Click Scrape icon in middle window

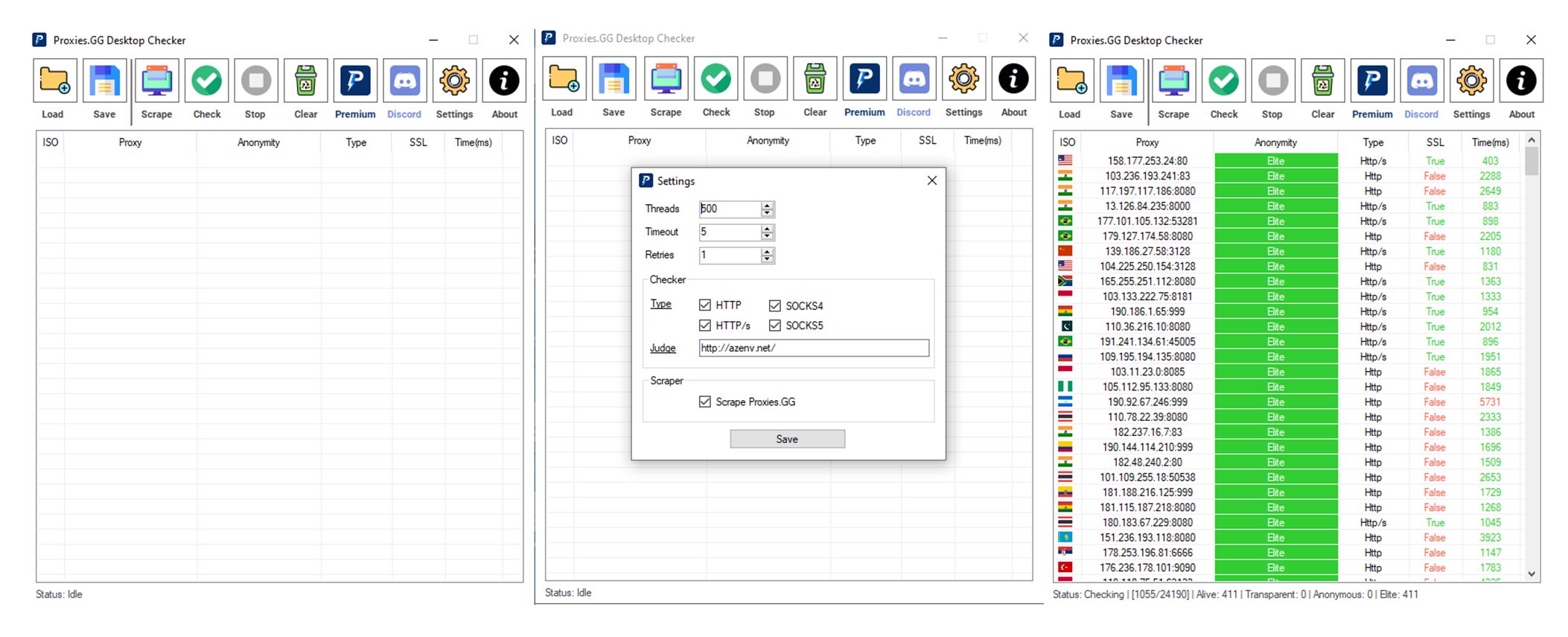(x=666, y=78)
